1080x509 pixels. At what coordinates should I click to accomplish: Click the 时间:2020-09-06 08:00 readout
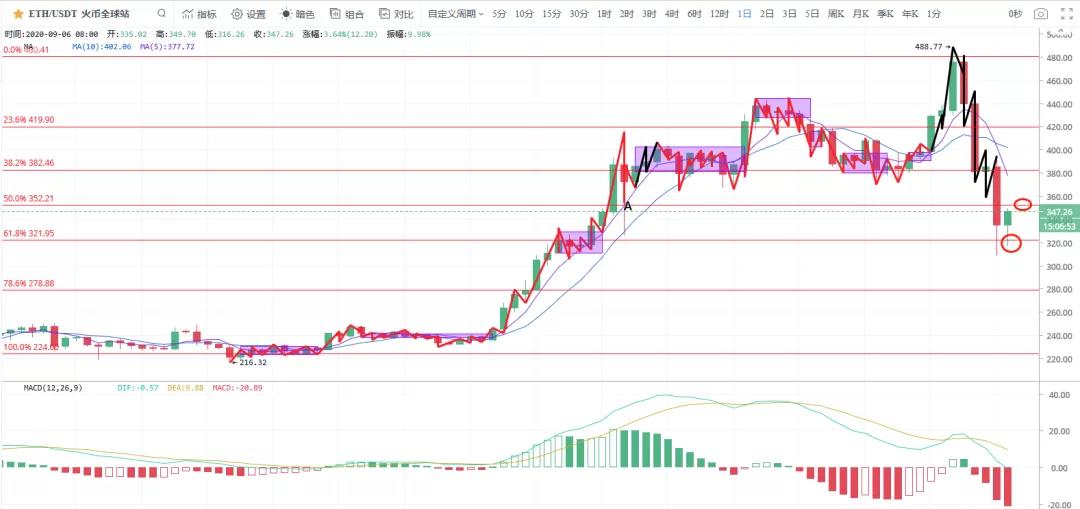pyautogui.click(x=51, y=34)
